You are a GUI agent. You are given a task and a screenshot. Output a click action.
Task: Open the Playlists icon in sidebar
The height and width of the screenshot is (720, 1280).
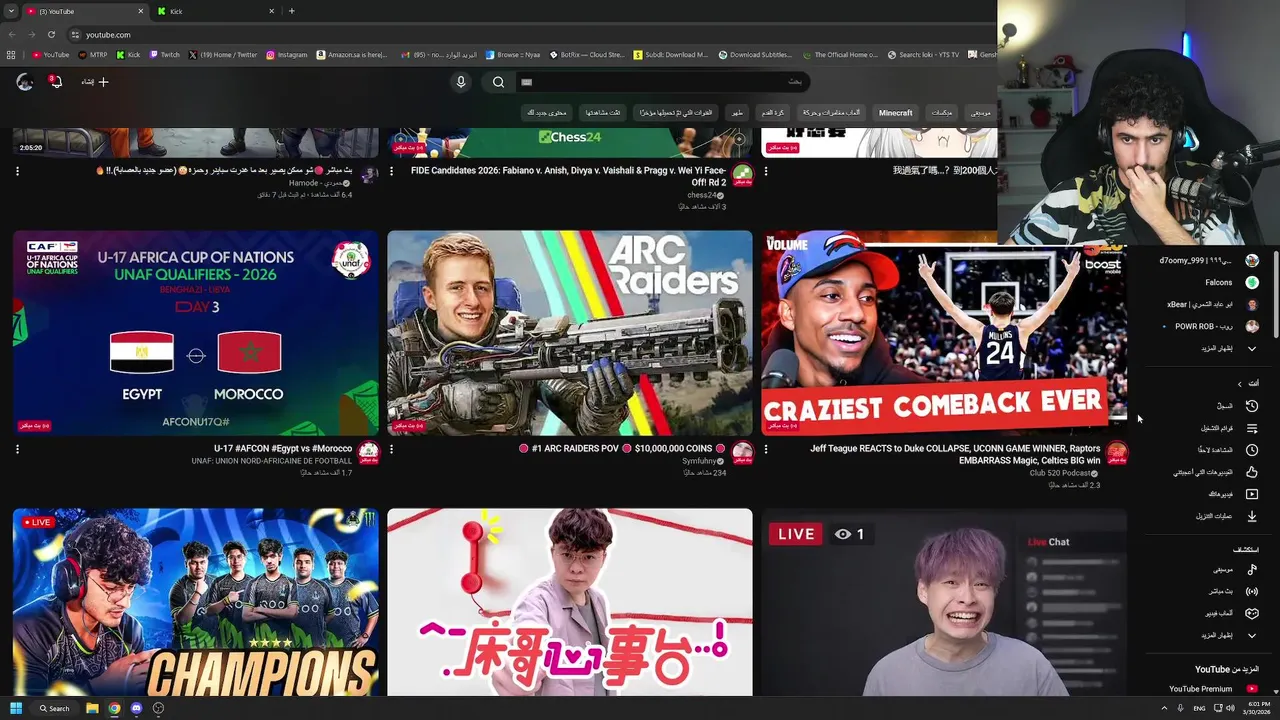[x=1252, y=428]
